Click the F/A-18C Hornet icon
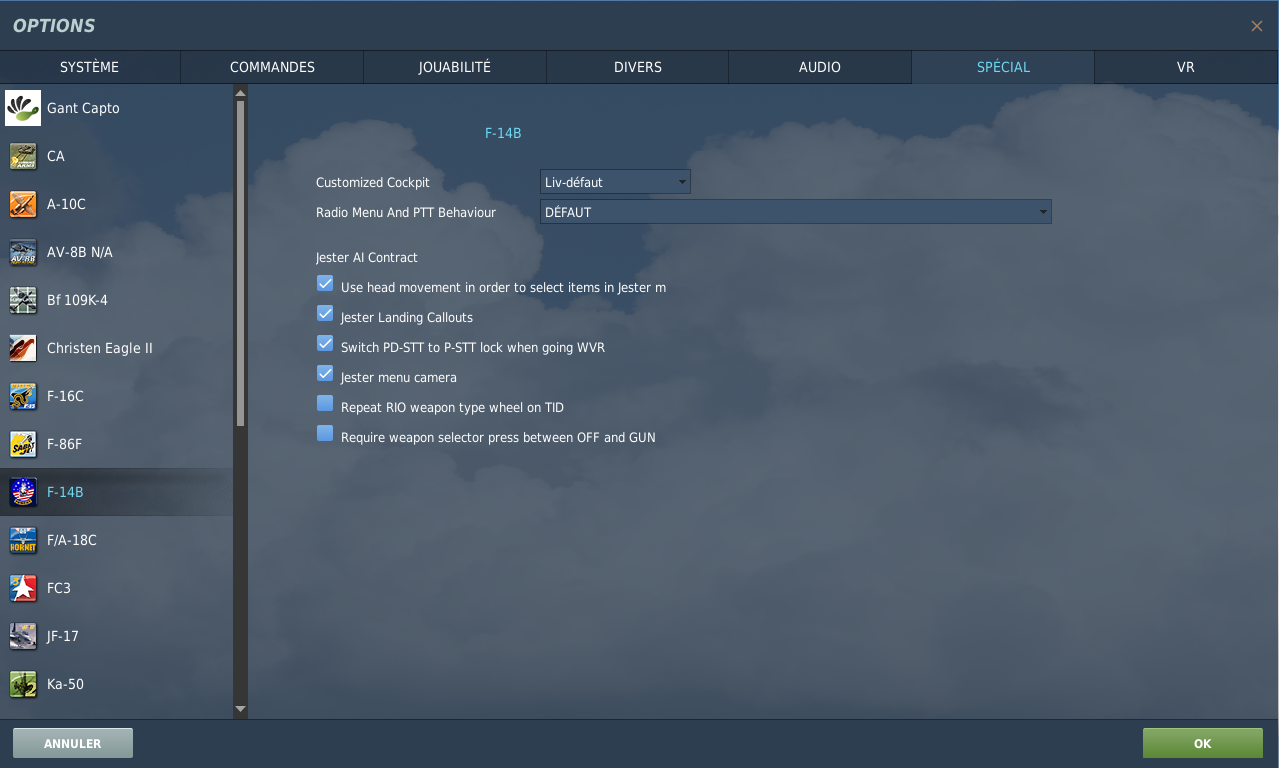The height and width of the screenshot is (768, 1279). [x=23, y=540]
